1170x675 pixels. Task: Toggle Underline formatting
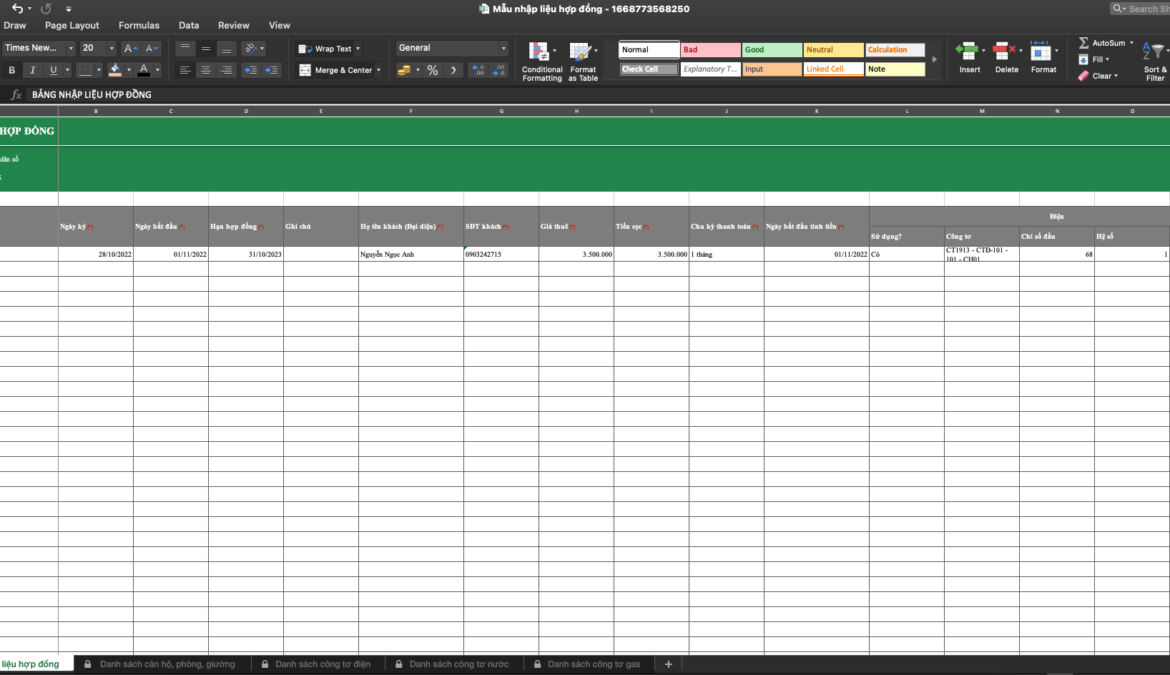pyautogui.click(x=53, y=70)
